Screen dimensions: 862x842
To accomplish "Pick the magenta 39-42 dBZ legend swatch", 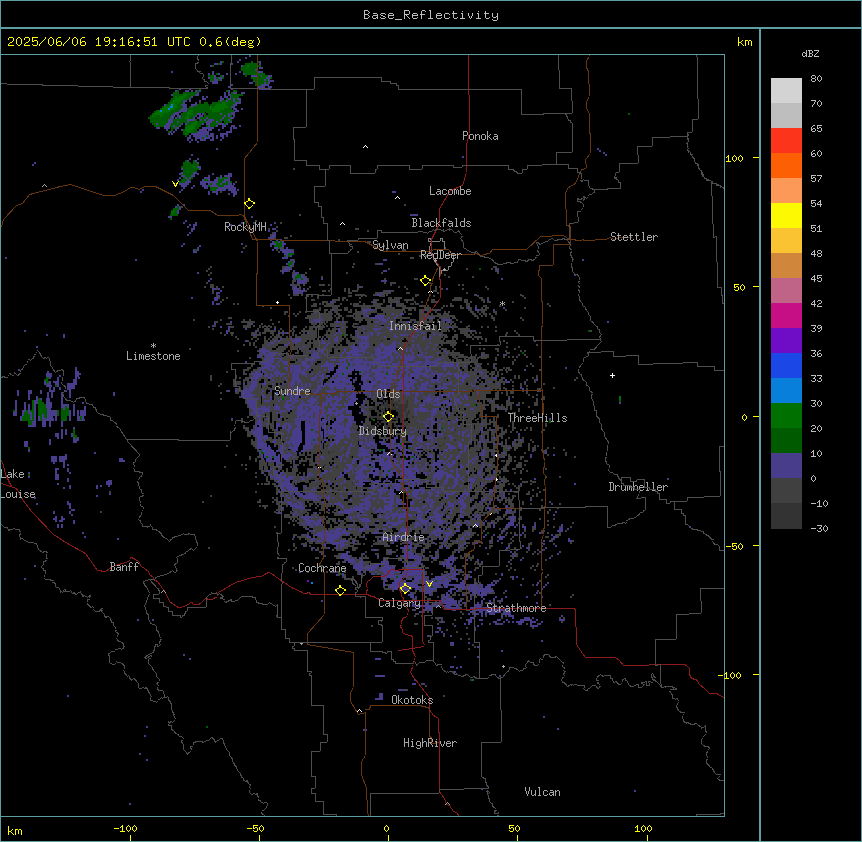I will (x=786, y=315).
